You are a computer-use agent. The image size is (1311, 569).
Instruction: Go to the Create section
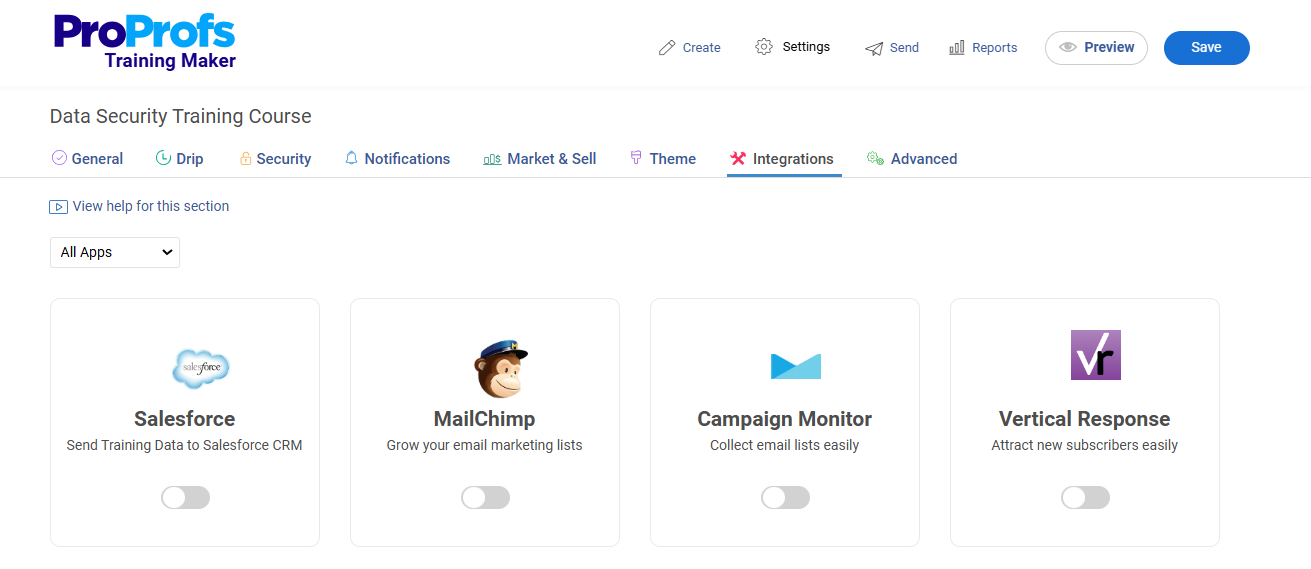tap(690, 47)
